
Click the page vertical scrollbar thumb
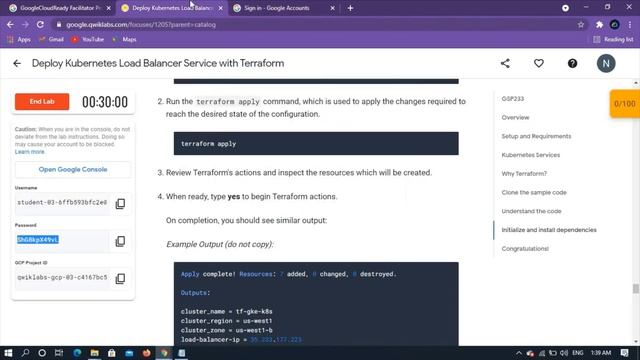(636, 288)
